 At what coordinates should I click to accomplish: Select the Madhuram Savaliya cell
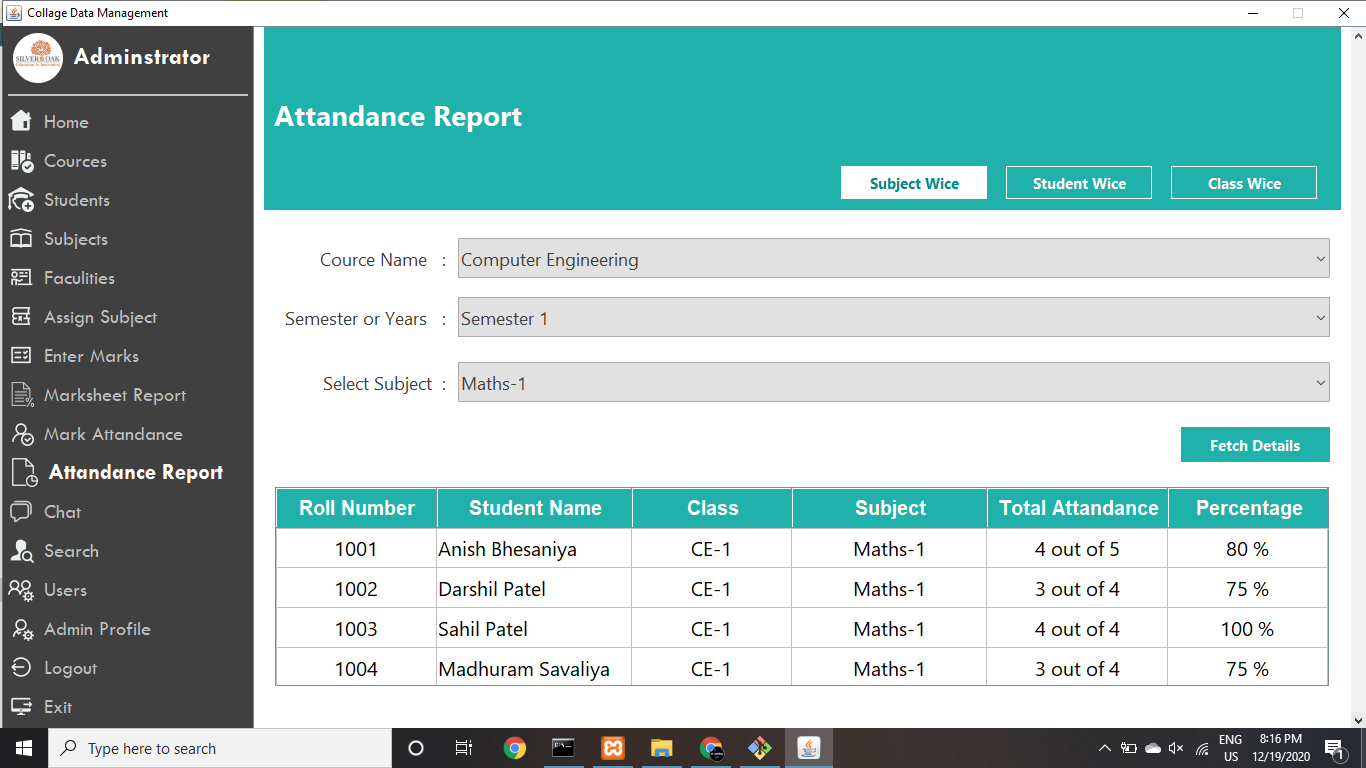(534, 669)
